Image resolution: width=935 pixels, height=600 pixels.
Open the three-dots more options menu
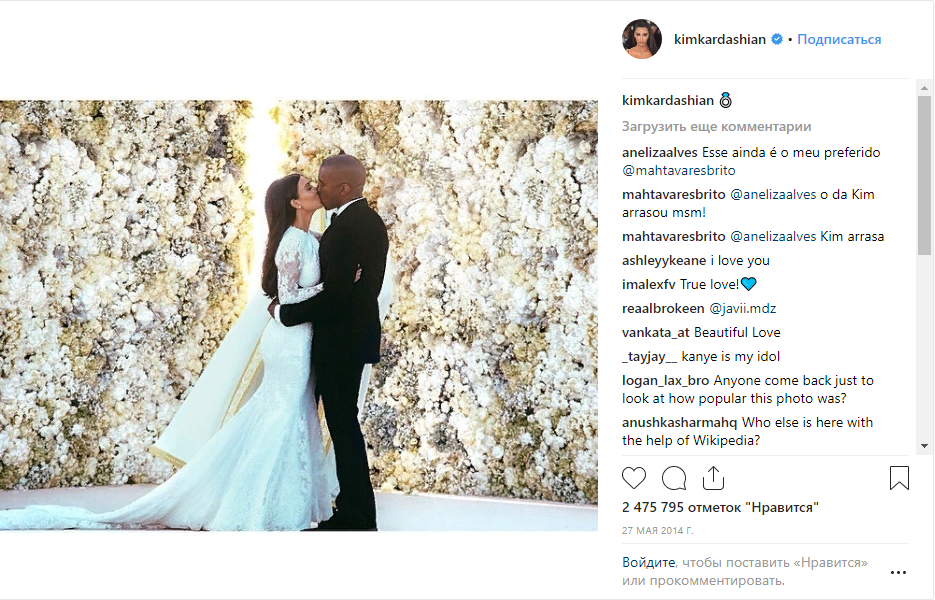pos(898,573)
